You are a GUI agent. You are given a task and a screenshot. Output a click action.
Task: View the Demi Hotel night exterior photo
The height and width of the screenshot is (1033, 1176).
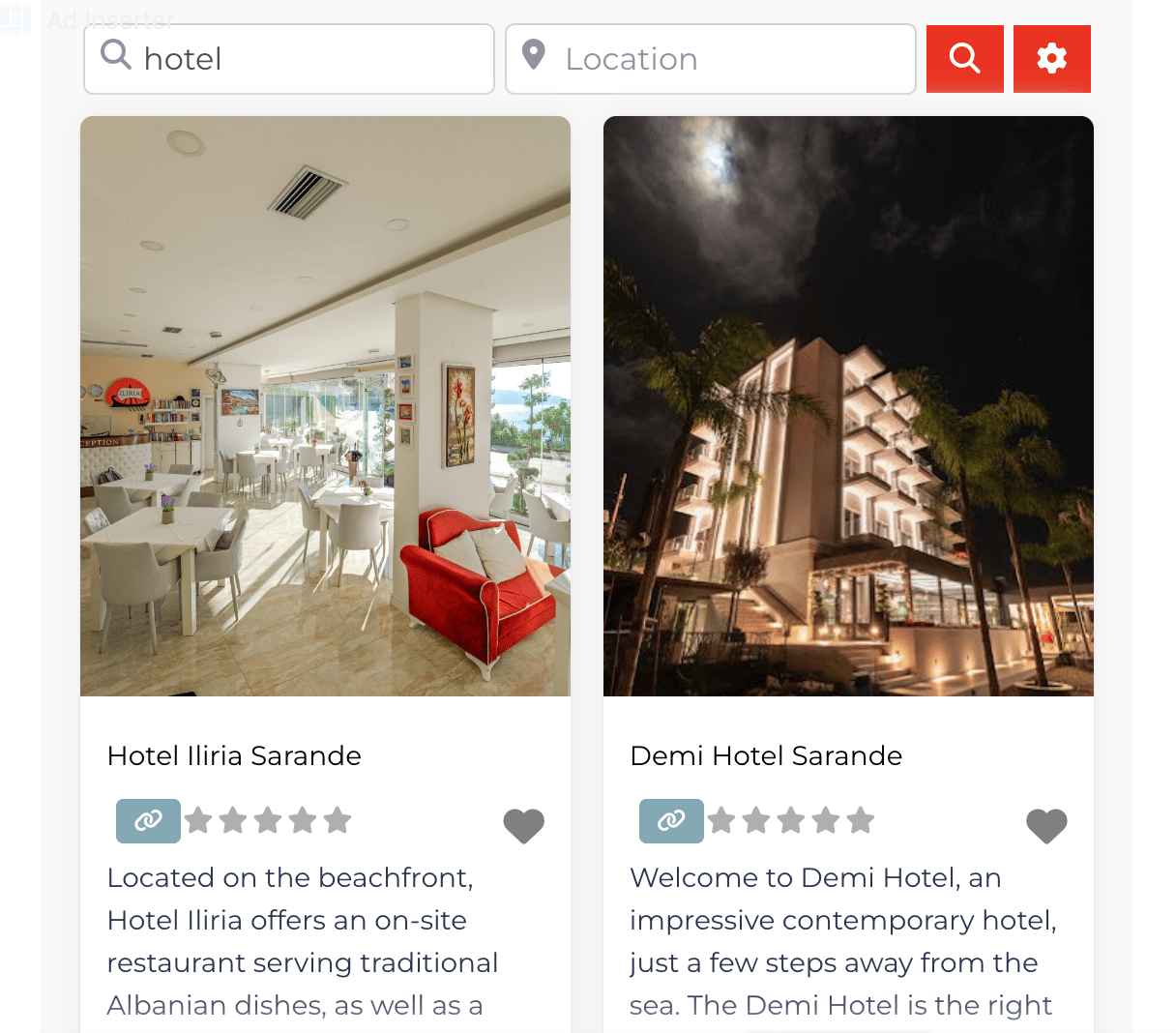(x=848, y=406)
